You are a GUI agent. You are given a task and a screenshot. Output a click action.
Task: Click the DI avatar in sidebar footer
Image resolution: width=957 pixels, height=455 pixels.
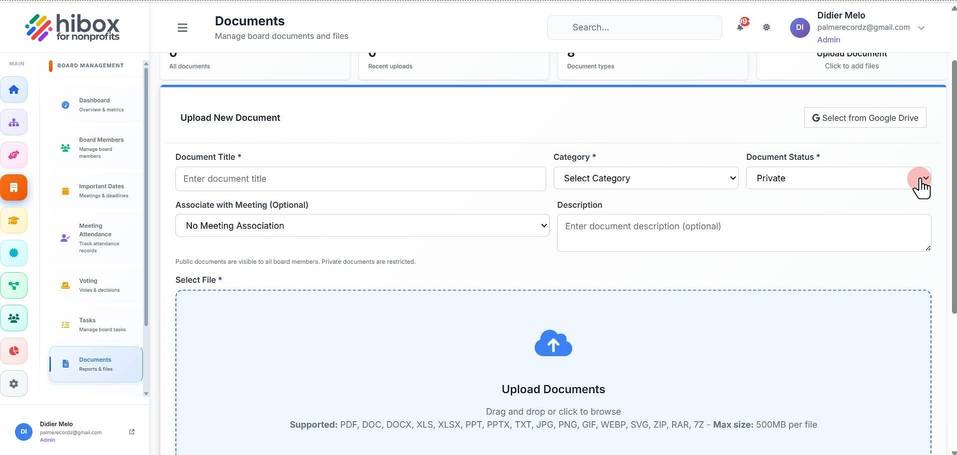coord(24,431)
